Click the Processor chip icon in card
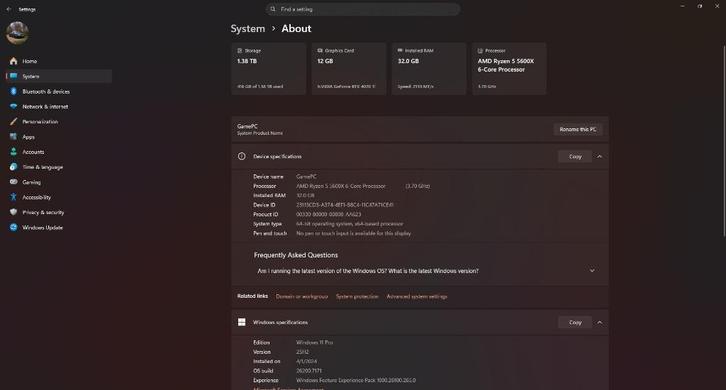 pos(480,50)
